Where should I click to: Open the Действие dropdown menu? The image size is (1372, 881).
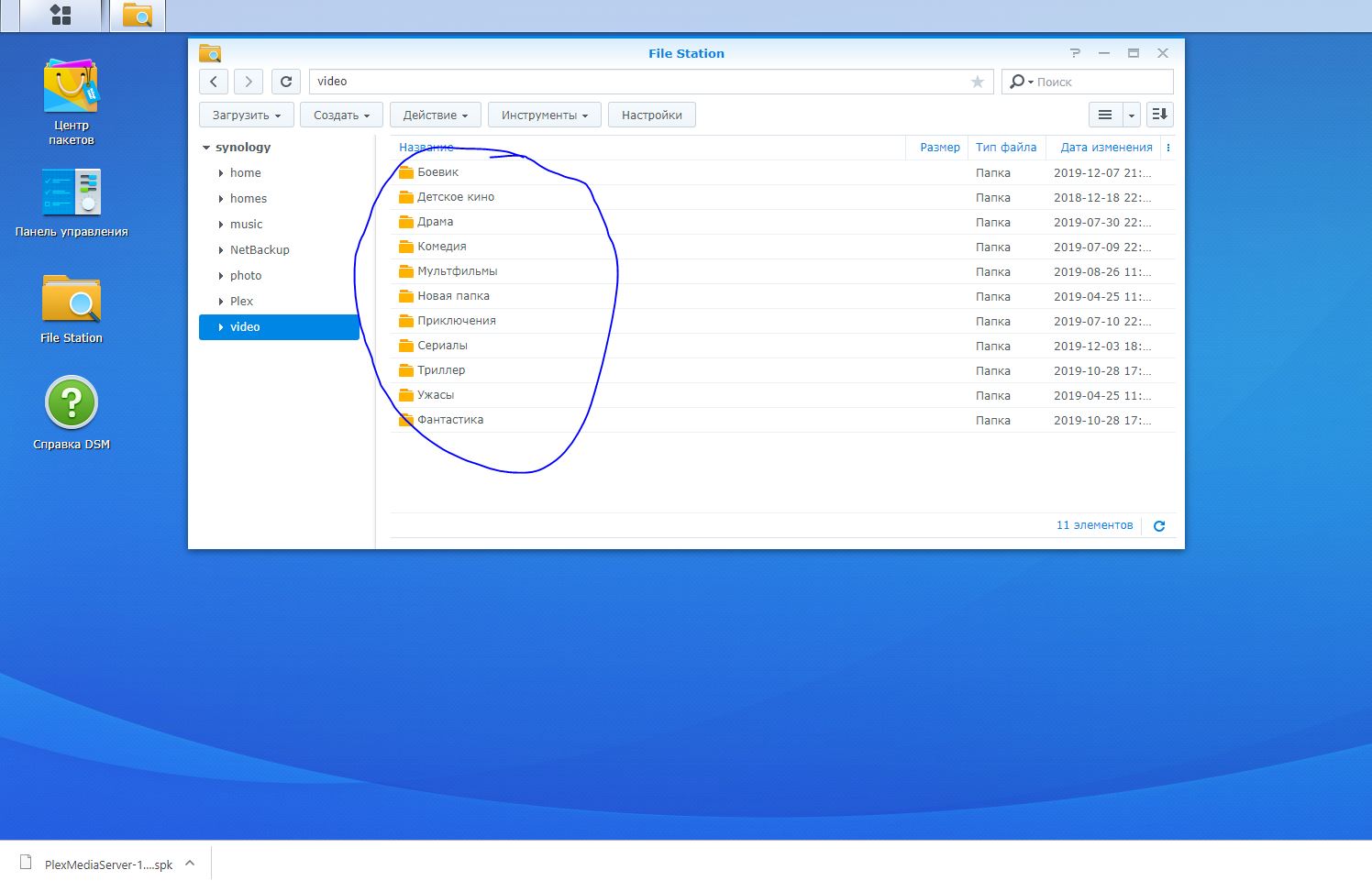[436, 115]
